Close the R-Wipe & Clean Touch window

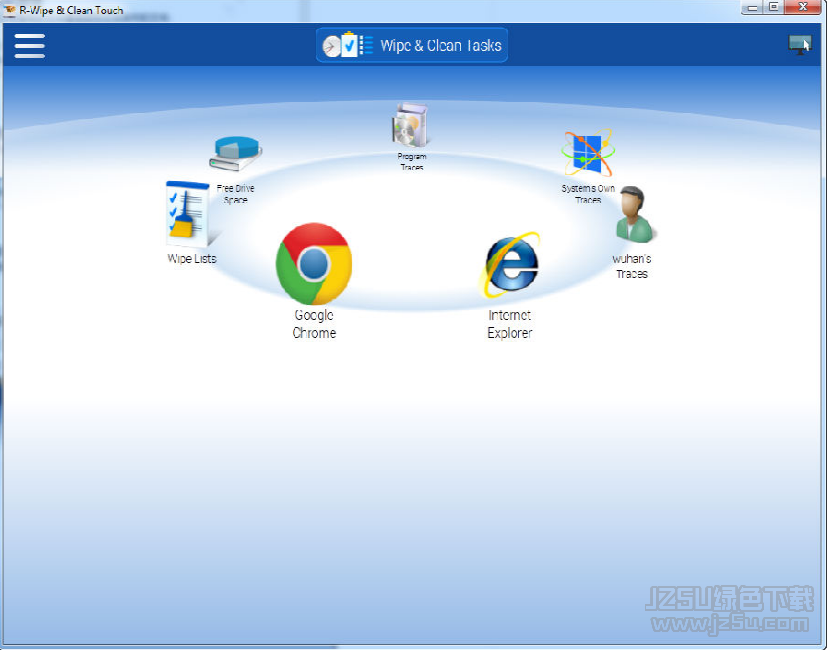[x=802, y=7]
